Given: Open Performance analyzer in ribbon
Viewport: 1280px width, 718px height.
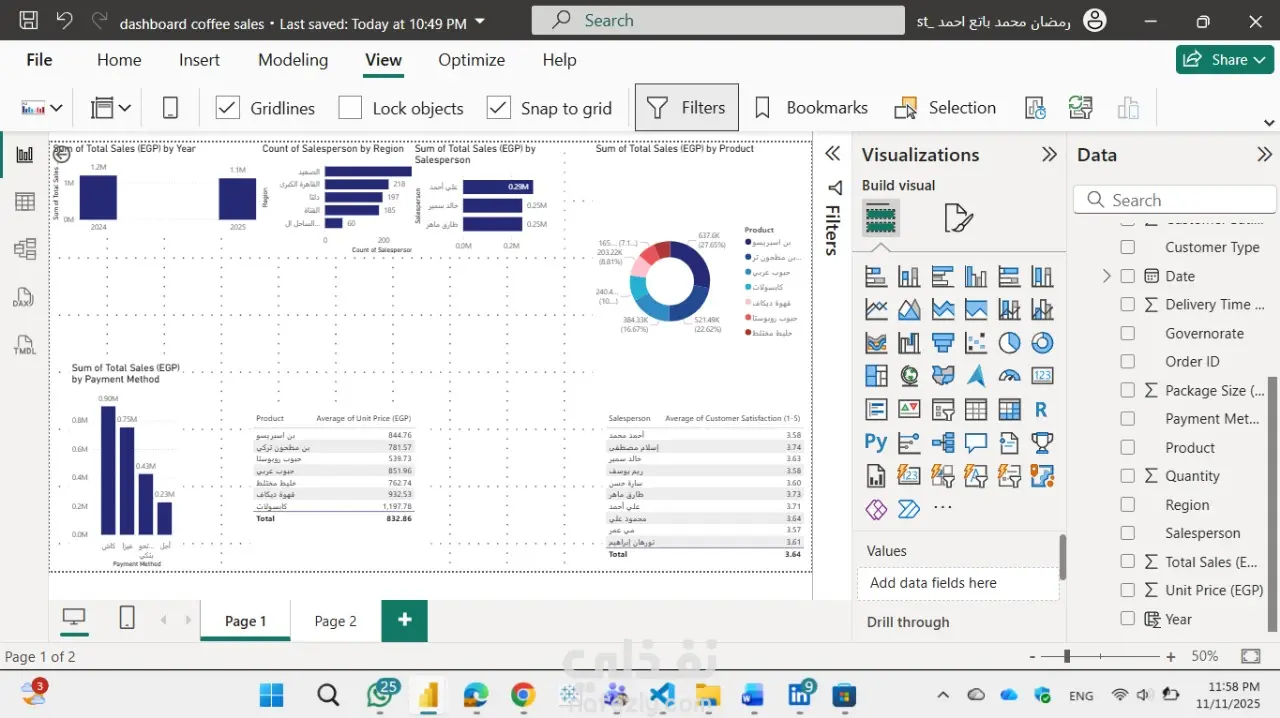Looking at the screenshot, I should tap(1035, 108).
